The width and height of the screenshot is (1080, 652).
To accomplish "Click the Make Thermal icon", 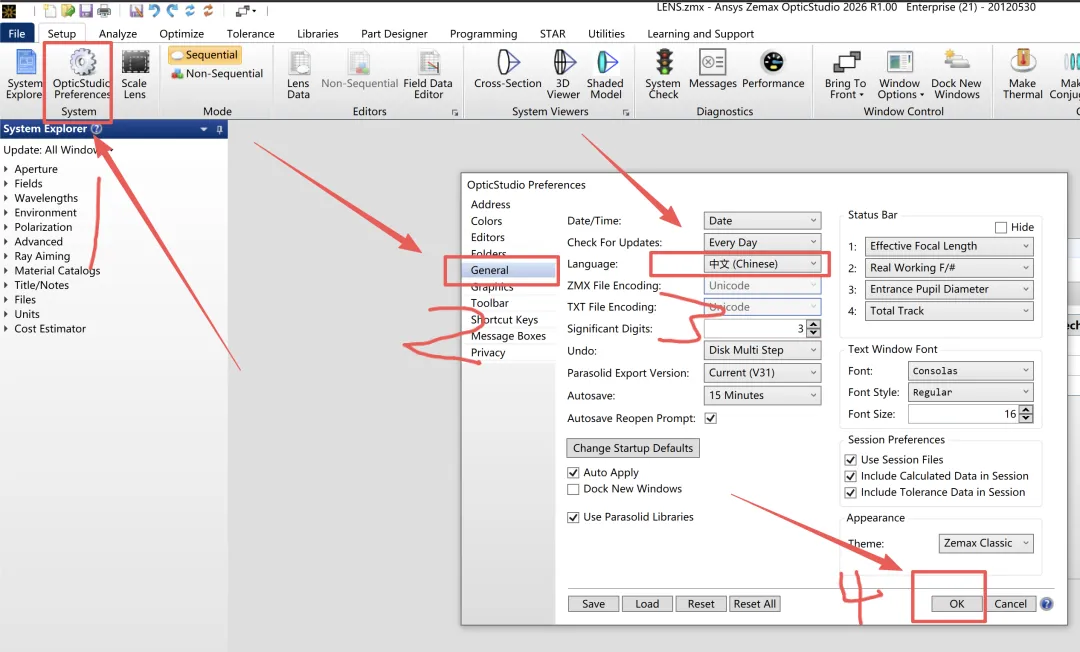I will tap(1022, 74).
